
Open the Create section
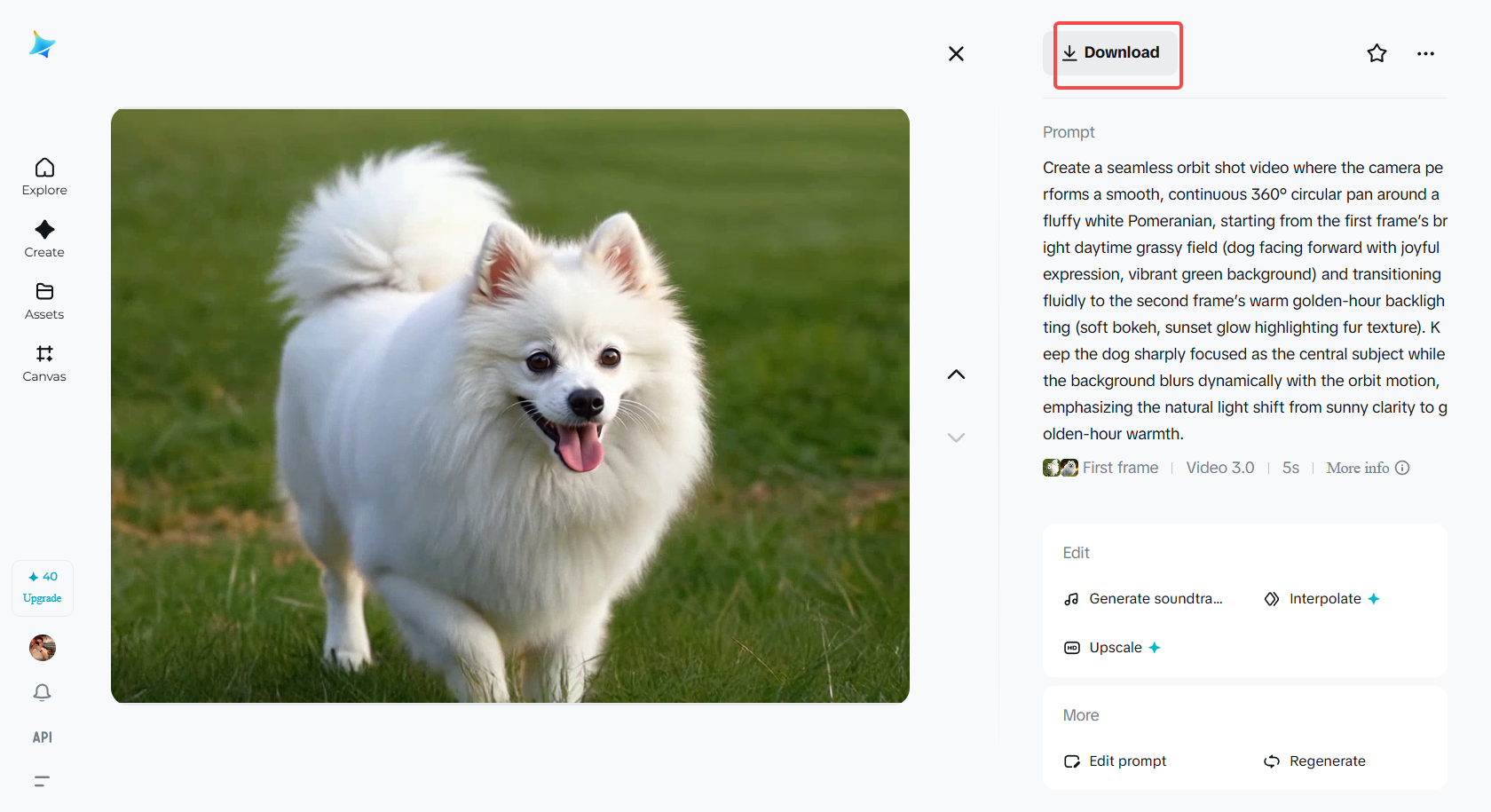point(44,239)
